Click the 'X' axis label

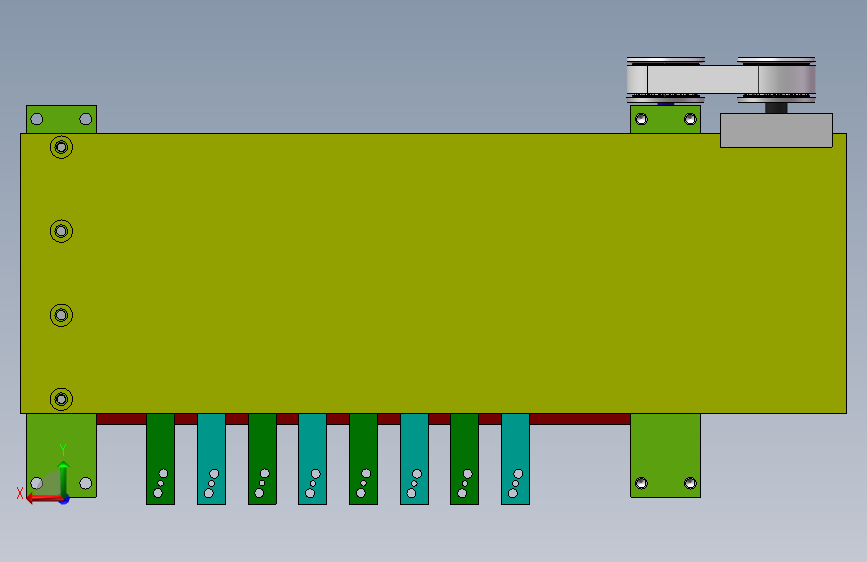20,493
